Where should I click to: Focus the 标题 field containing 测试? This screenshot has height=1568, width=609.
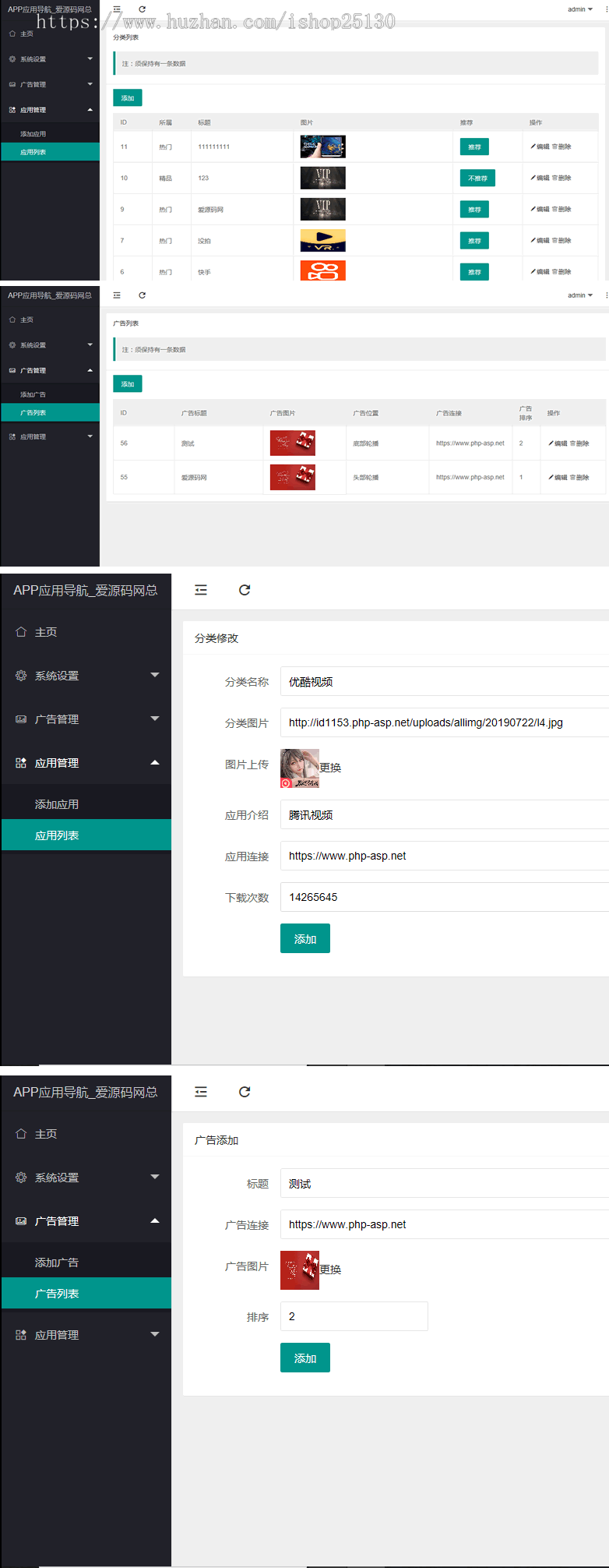click(x=445, y=1184)
